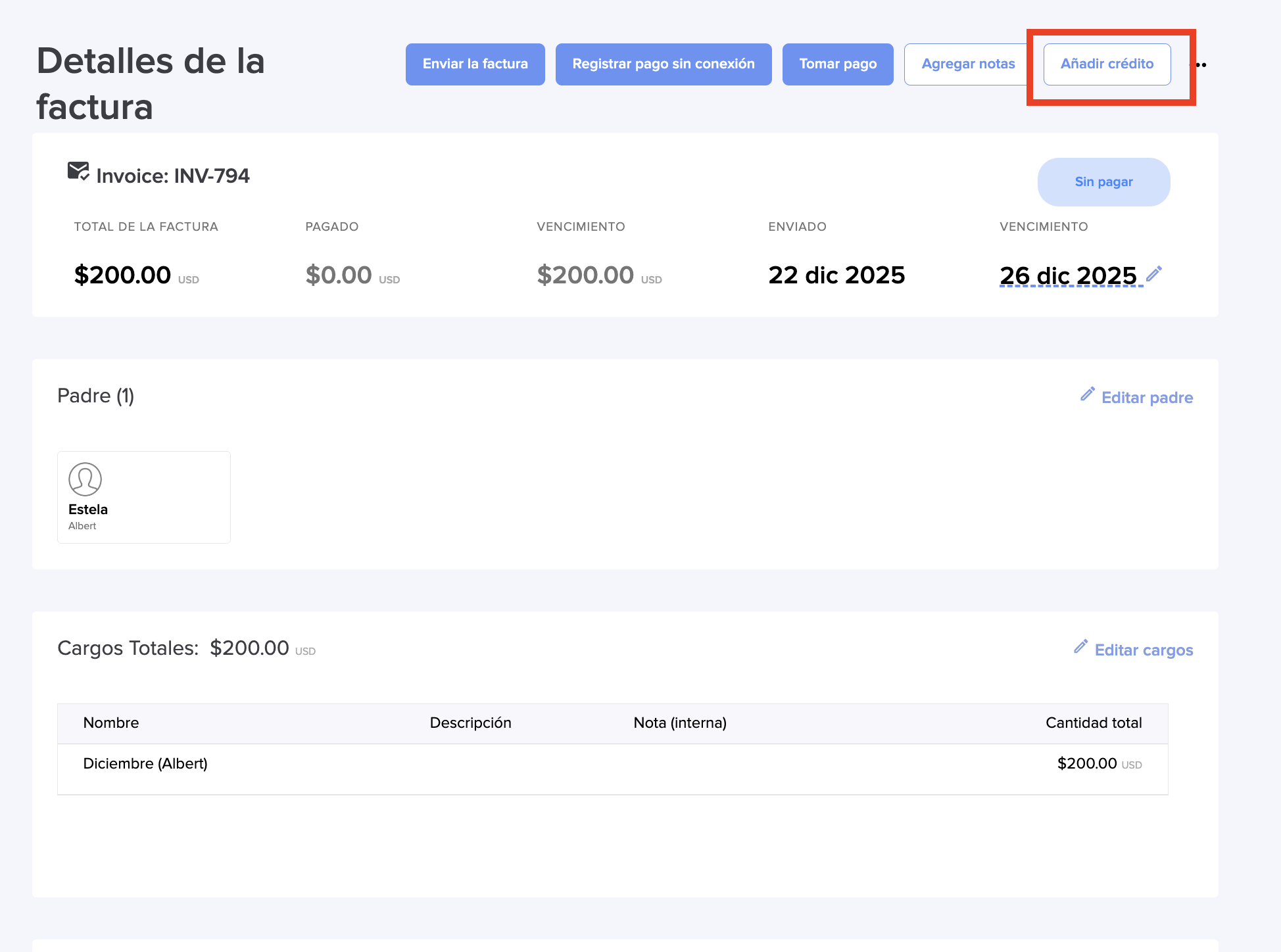Click the pencil icon next to due date
The height and width of the screenshot is (952, 1281).
[1154, 274]
